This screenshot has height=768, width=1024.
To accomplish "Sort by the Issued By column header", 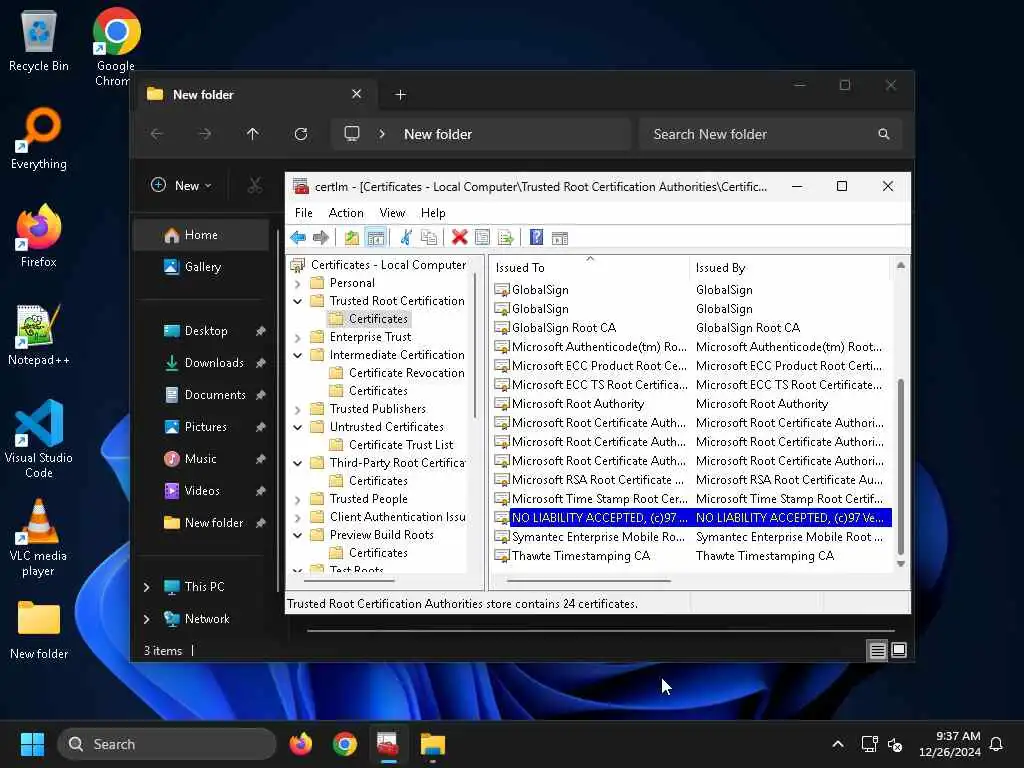I will (789, 268).
